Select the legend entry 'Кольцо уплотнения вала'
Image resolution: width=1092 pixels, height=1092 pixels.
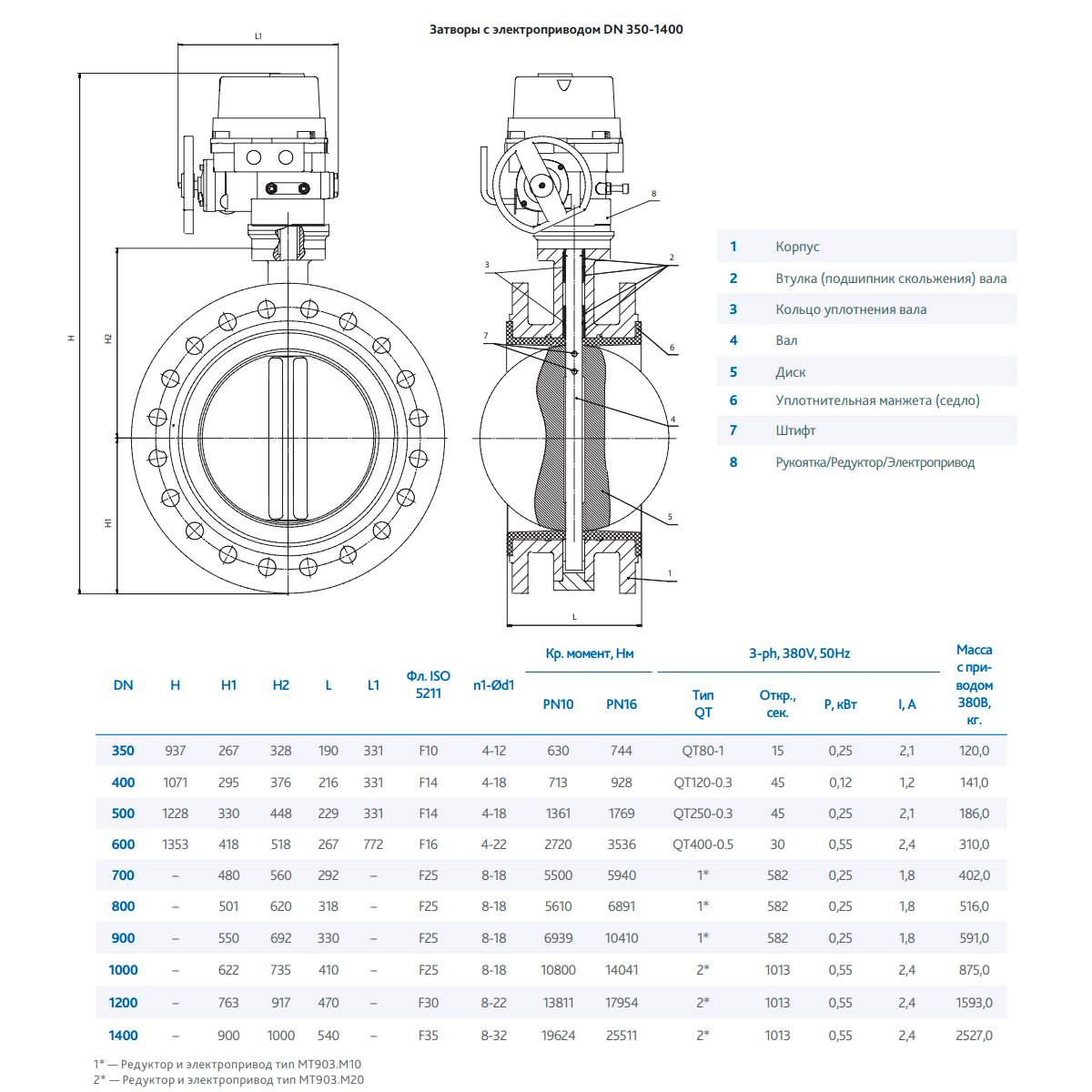pyautogui.click(x=850, y=309)
